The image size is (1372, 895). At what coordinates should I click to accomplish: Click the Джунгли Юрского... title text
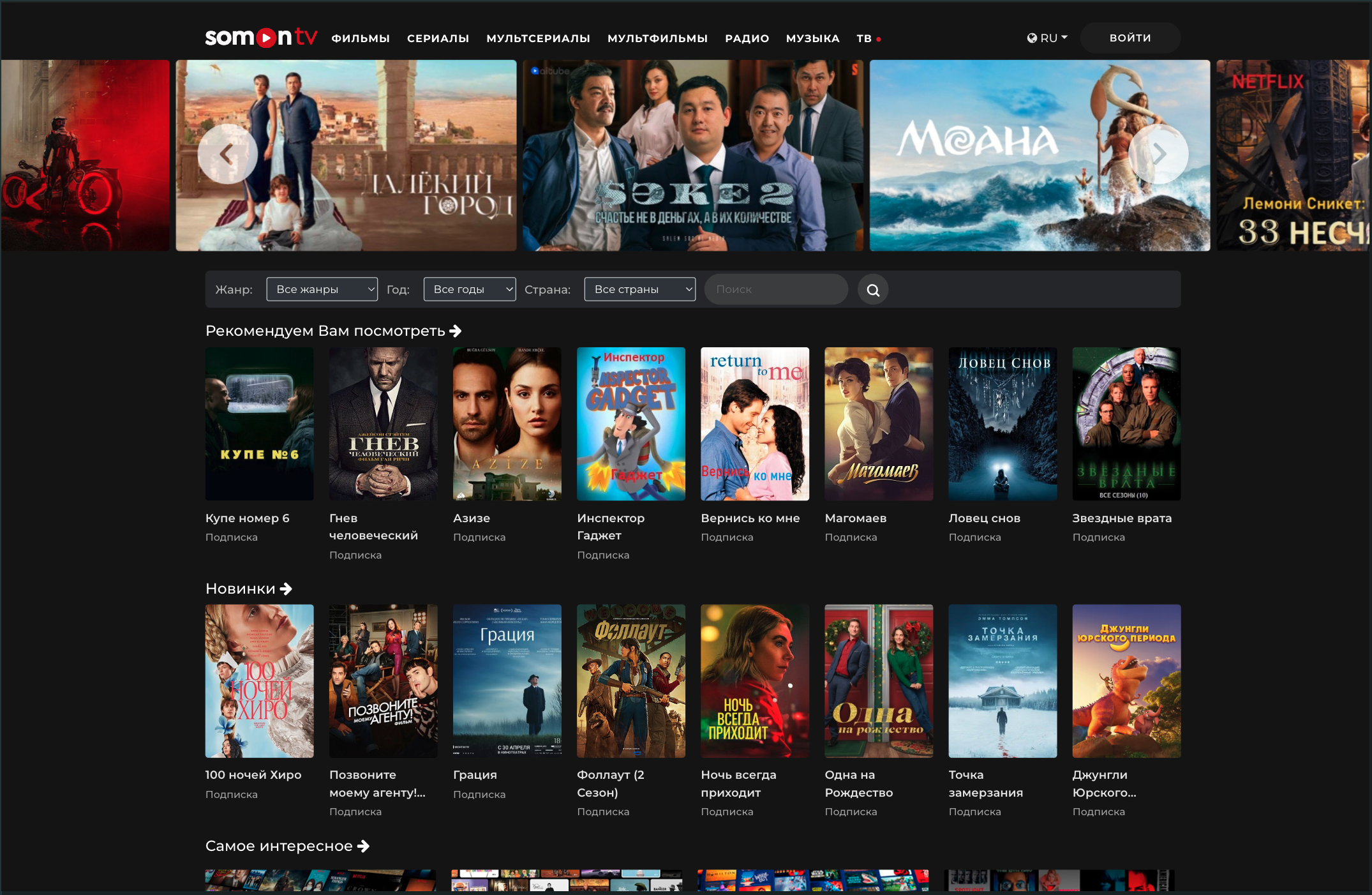pyautogui.click(x=1105, y=783)
